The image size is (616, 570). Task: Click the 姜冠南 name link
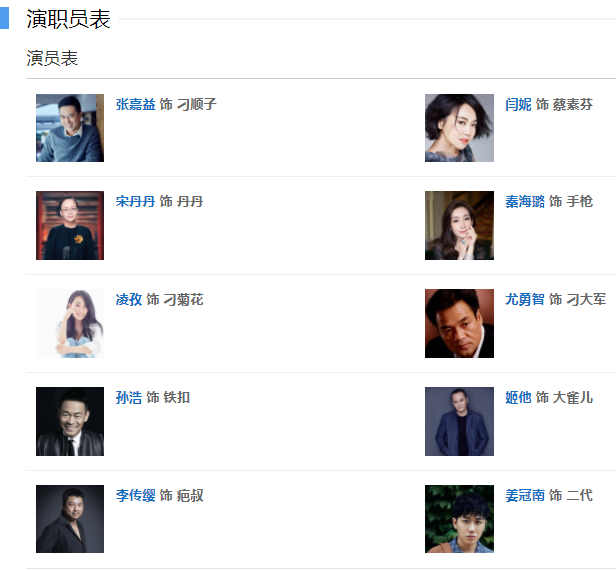(525, 496)
